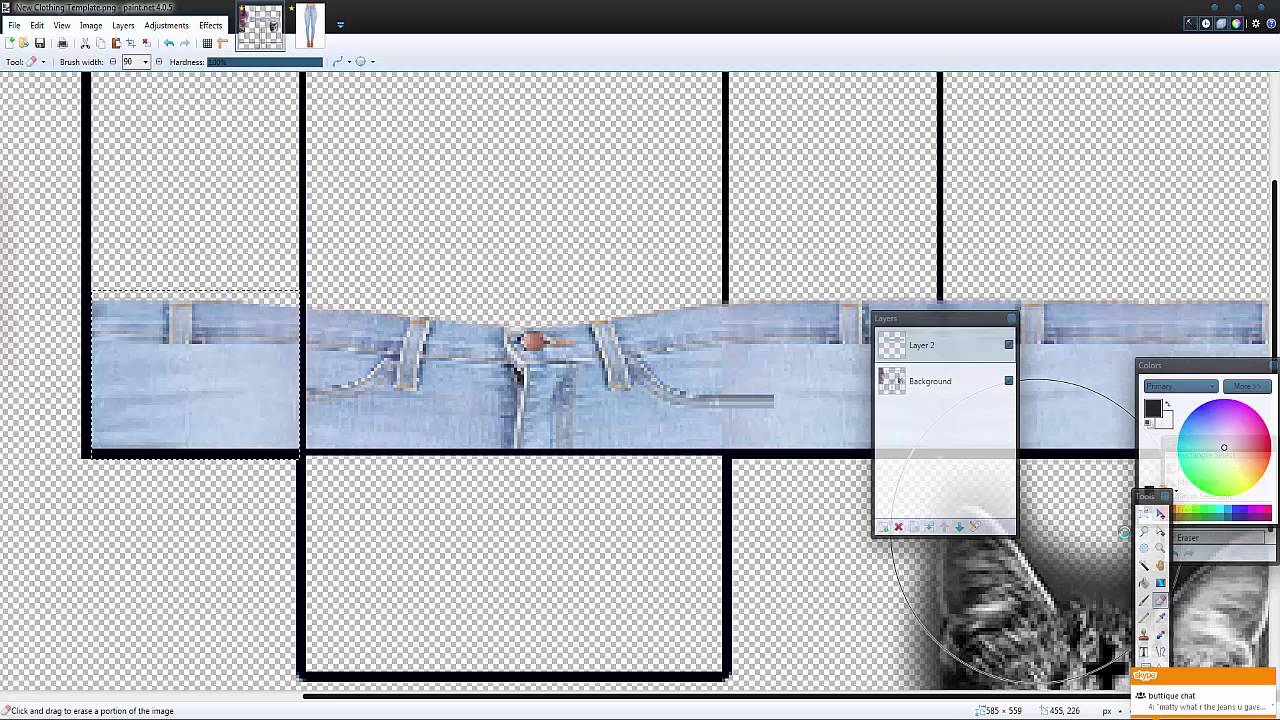1280x720 pixels.
Task: Open the Layers menu
Action: pyautogui.click(x=123, y=25)
